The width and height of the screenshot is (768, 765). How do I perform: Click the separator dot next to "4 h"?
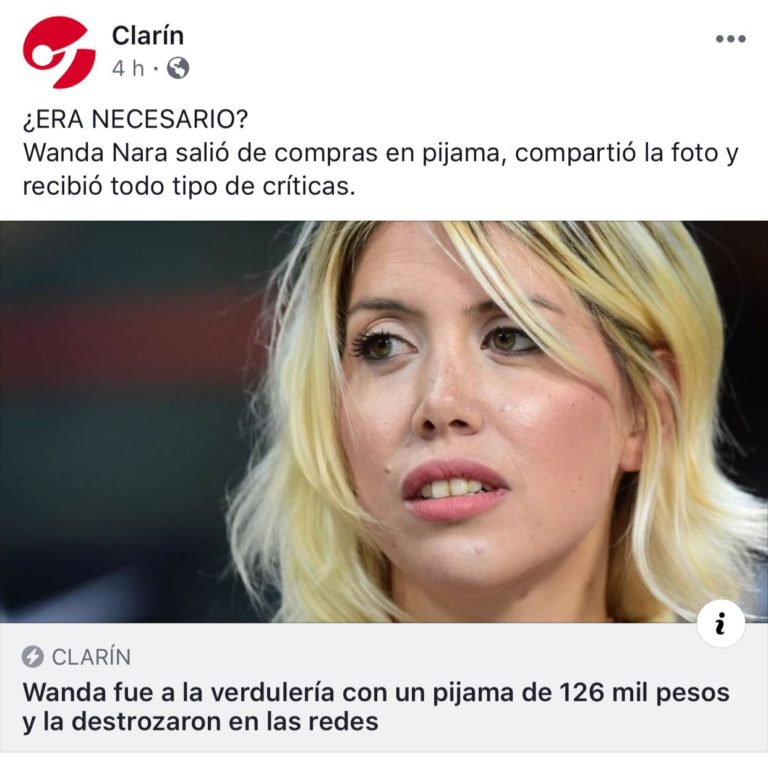tap(155, 69)
